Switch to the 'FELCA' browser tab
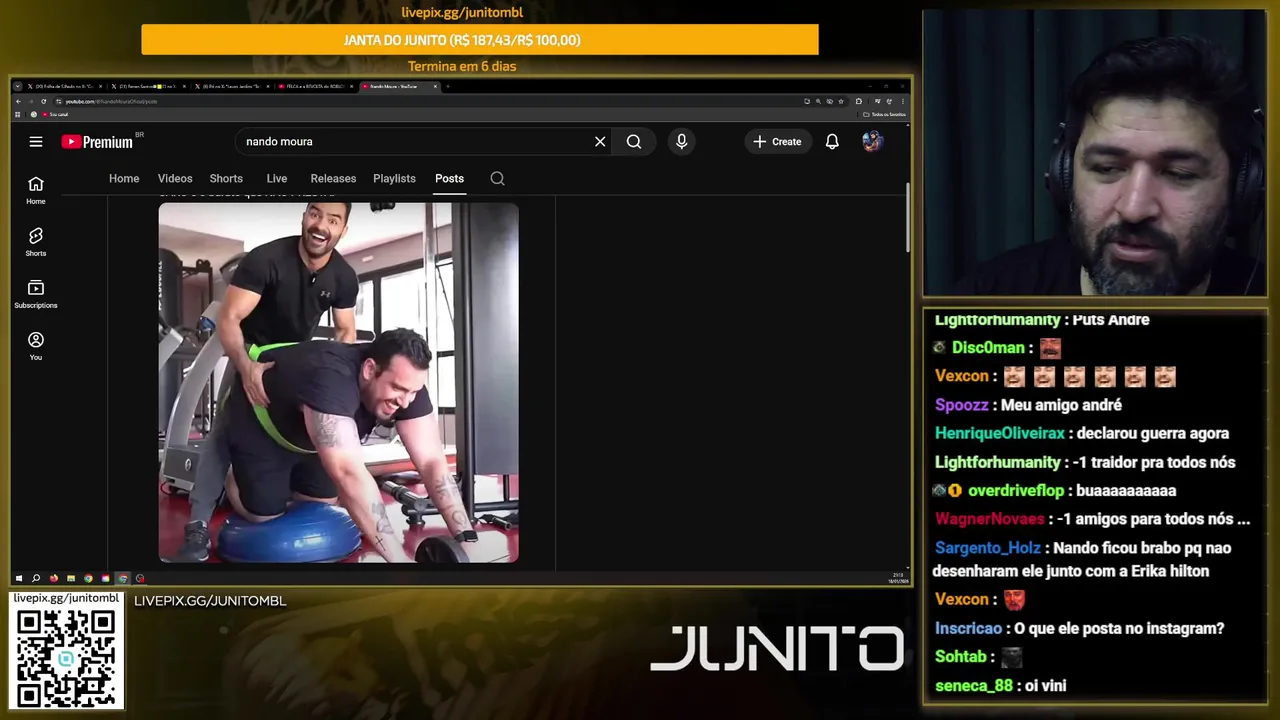 [314, 86]
